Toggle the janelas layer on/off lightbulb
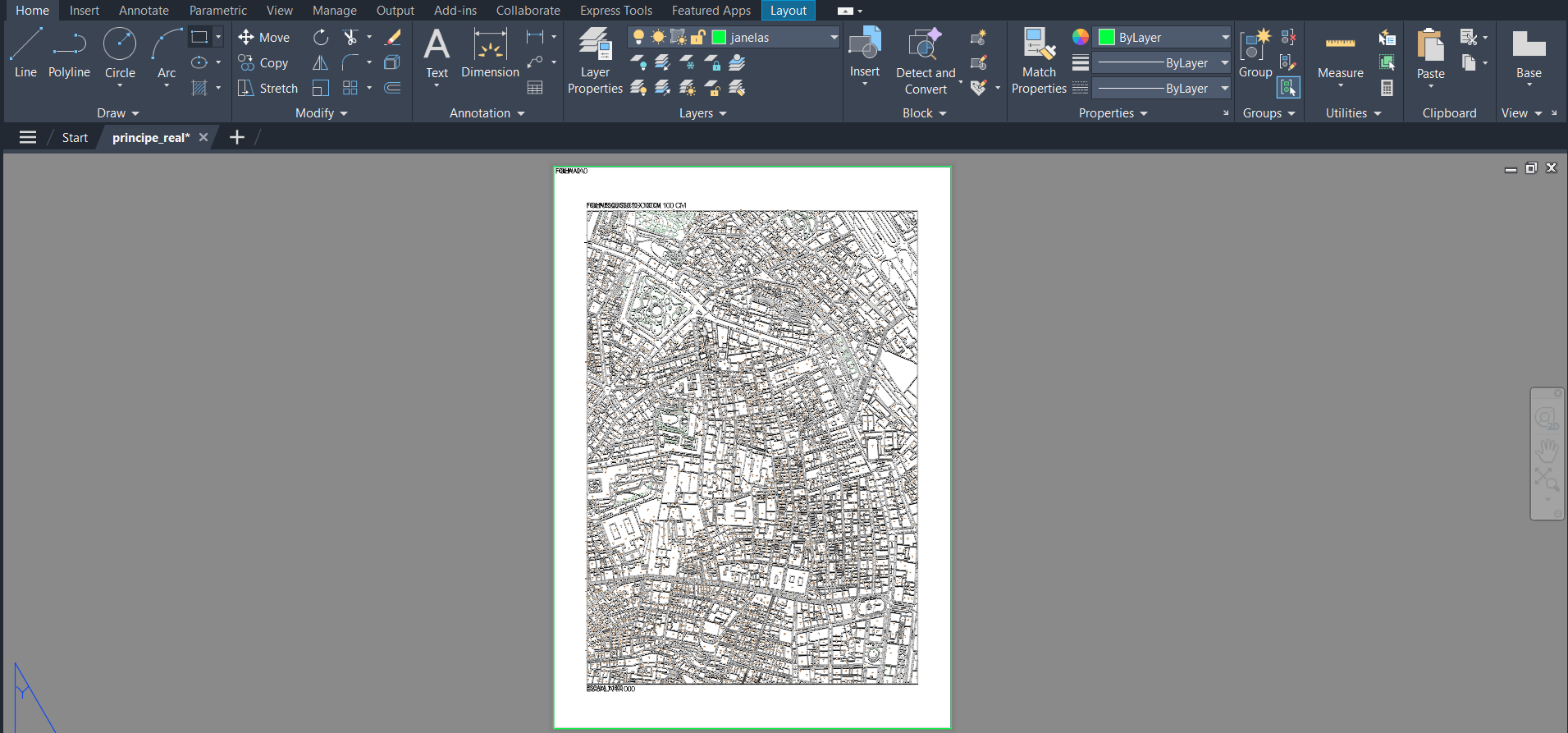 pyautogui.click(x=638, y=37)
